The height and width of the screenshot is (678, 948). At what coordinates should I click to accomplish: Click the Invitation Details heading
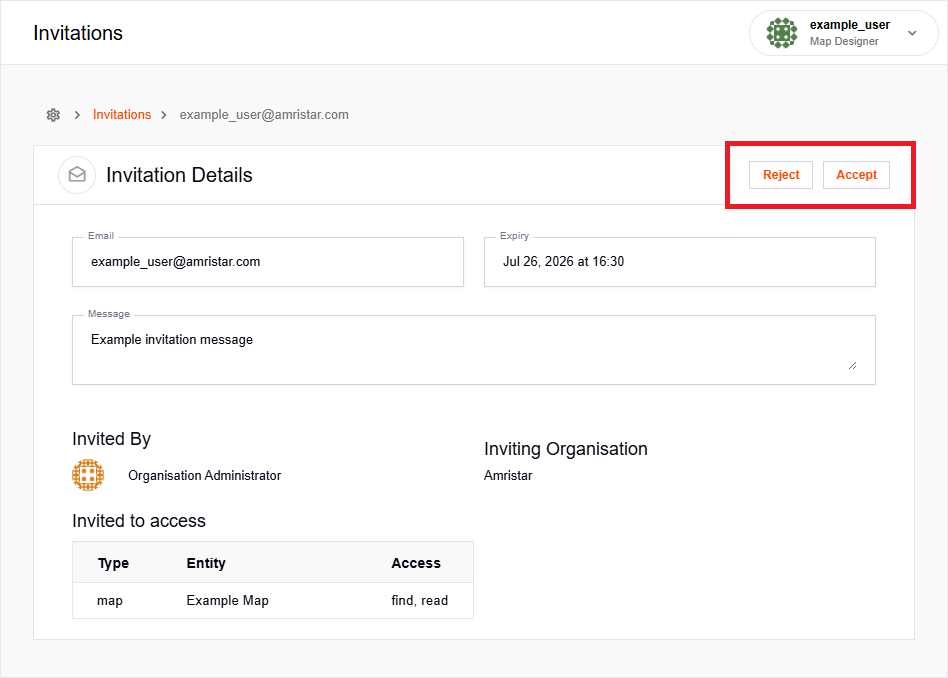180,175
